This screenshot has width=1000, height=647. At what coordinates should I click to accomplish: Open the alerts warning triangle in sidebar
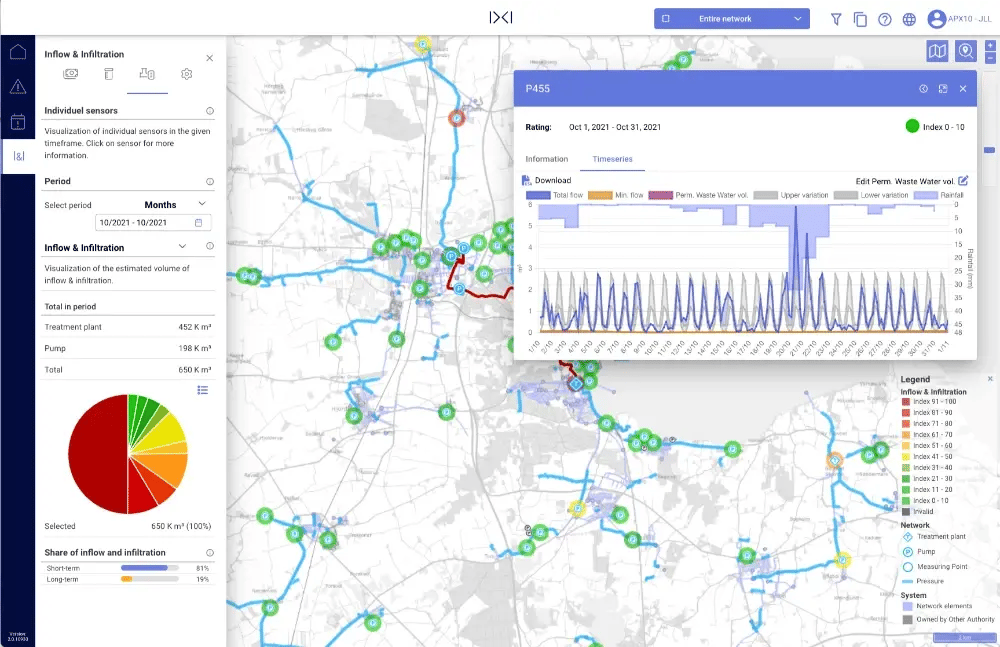coord(18,86)
